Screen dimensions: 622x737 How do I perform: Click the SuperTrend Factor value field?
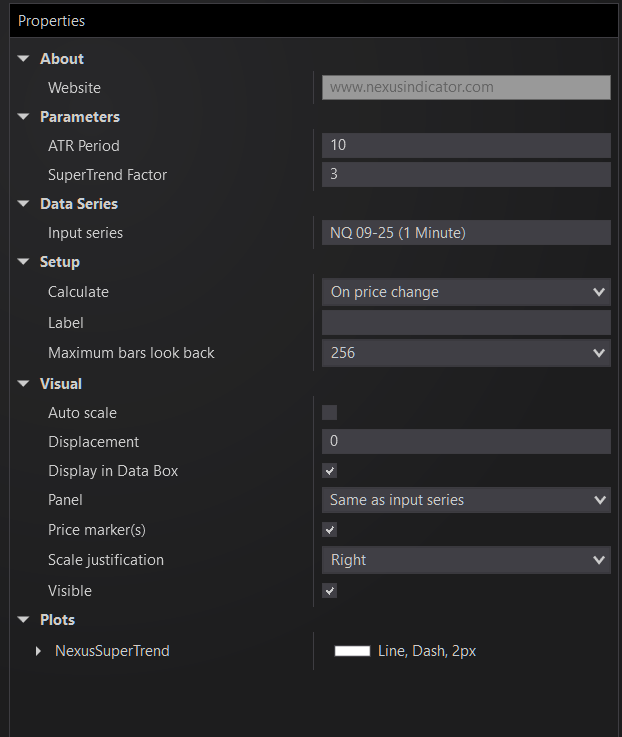pyautogui.click(x=466, y=175)
